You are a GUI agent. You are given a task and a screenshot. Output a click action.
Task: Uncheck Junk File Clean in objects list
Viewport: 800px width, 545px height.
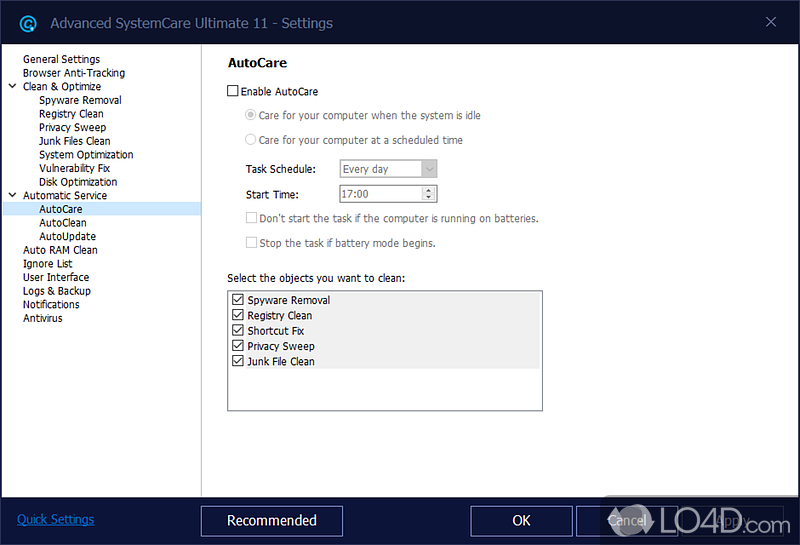pos(238,361)
